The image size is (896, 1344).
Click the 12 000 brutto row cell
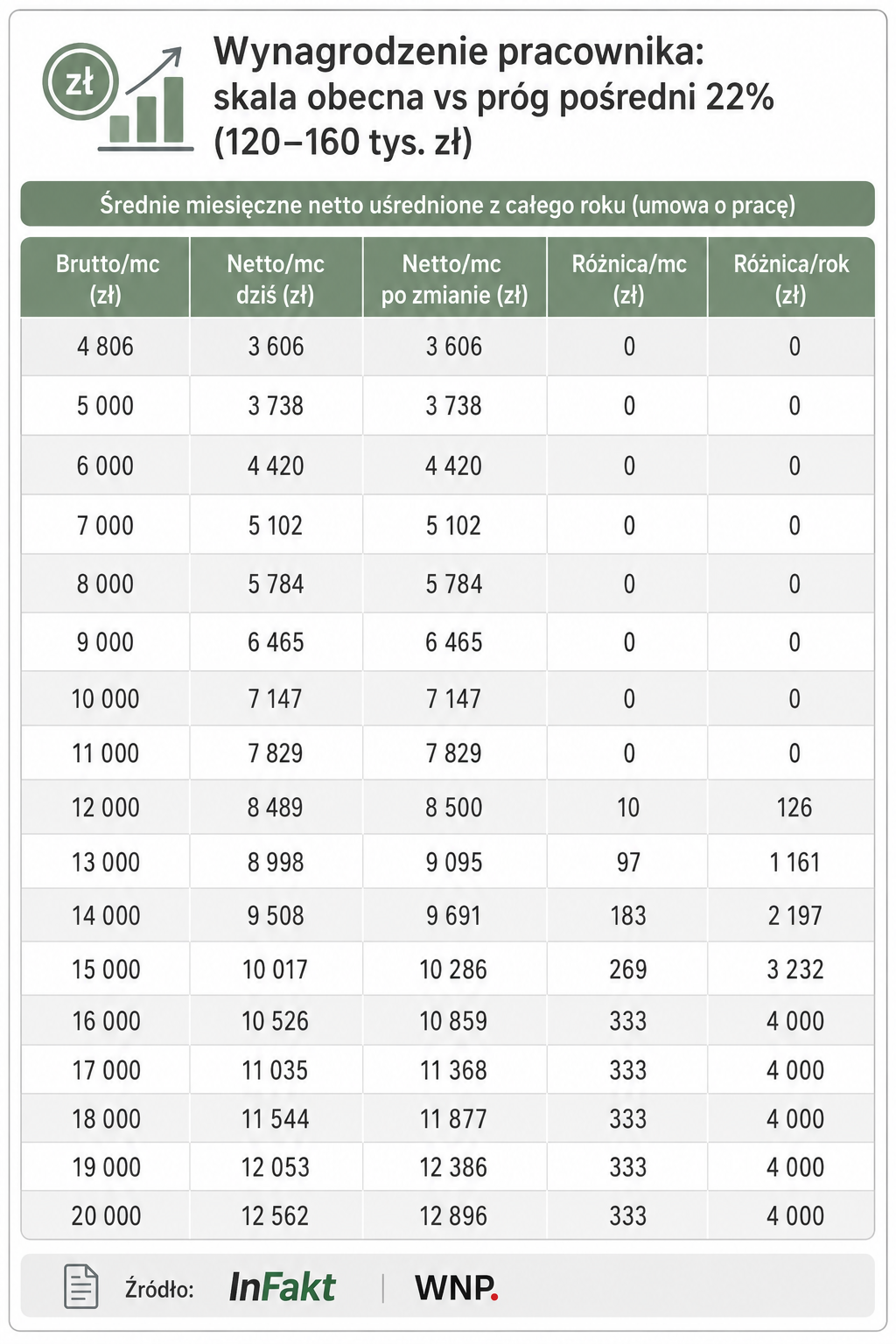(x=106, y=807)
